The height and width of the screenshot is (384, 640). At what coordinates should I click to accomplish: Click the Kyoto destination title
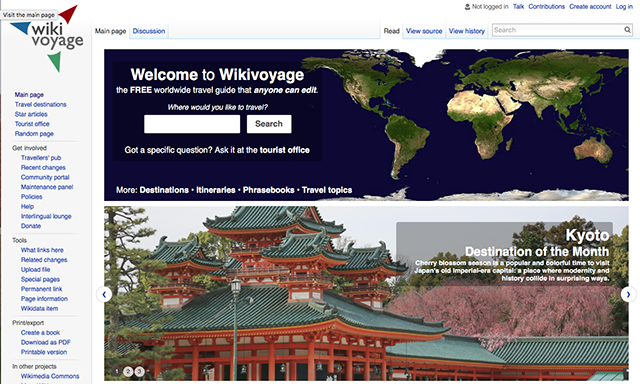click(587, 235)
